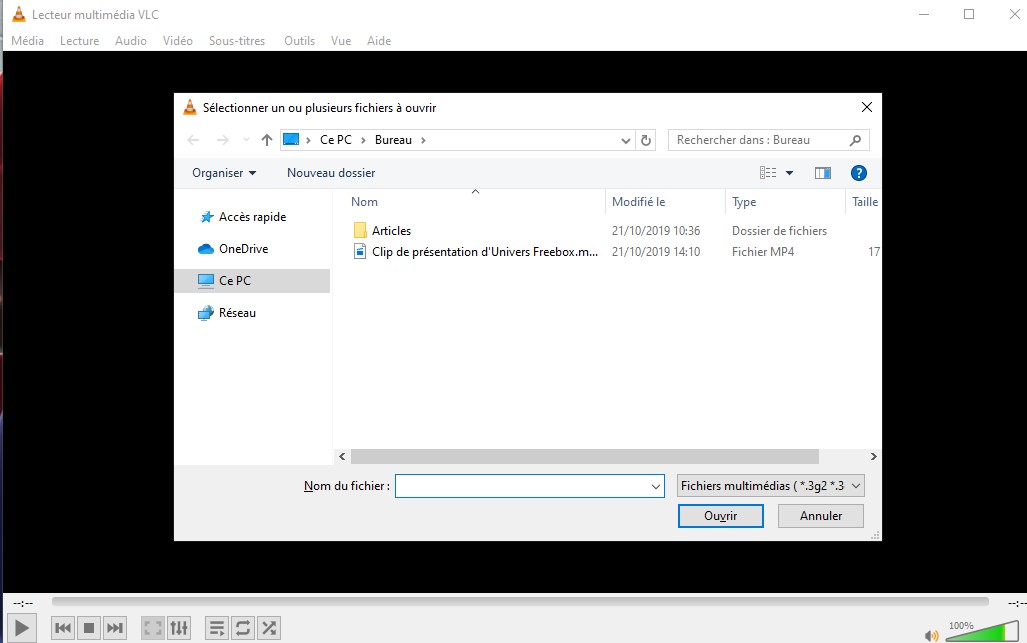
Task: Refresh the Bureau folder listing
Action: click(646, 140)
